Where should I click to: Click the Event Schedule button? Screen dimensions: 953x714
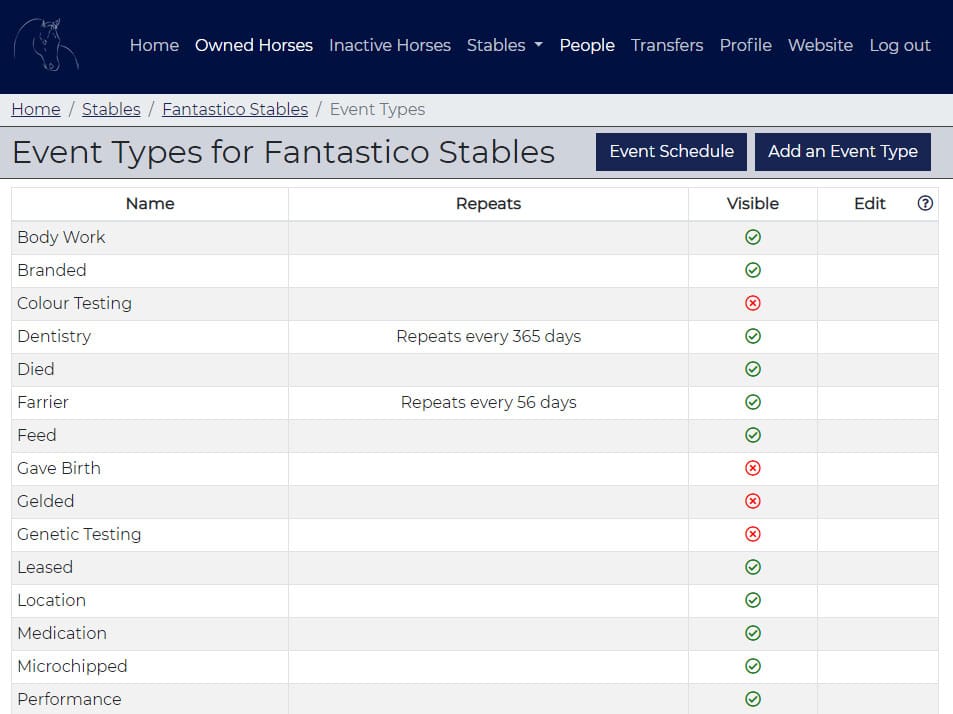[670, 151]
